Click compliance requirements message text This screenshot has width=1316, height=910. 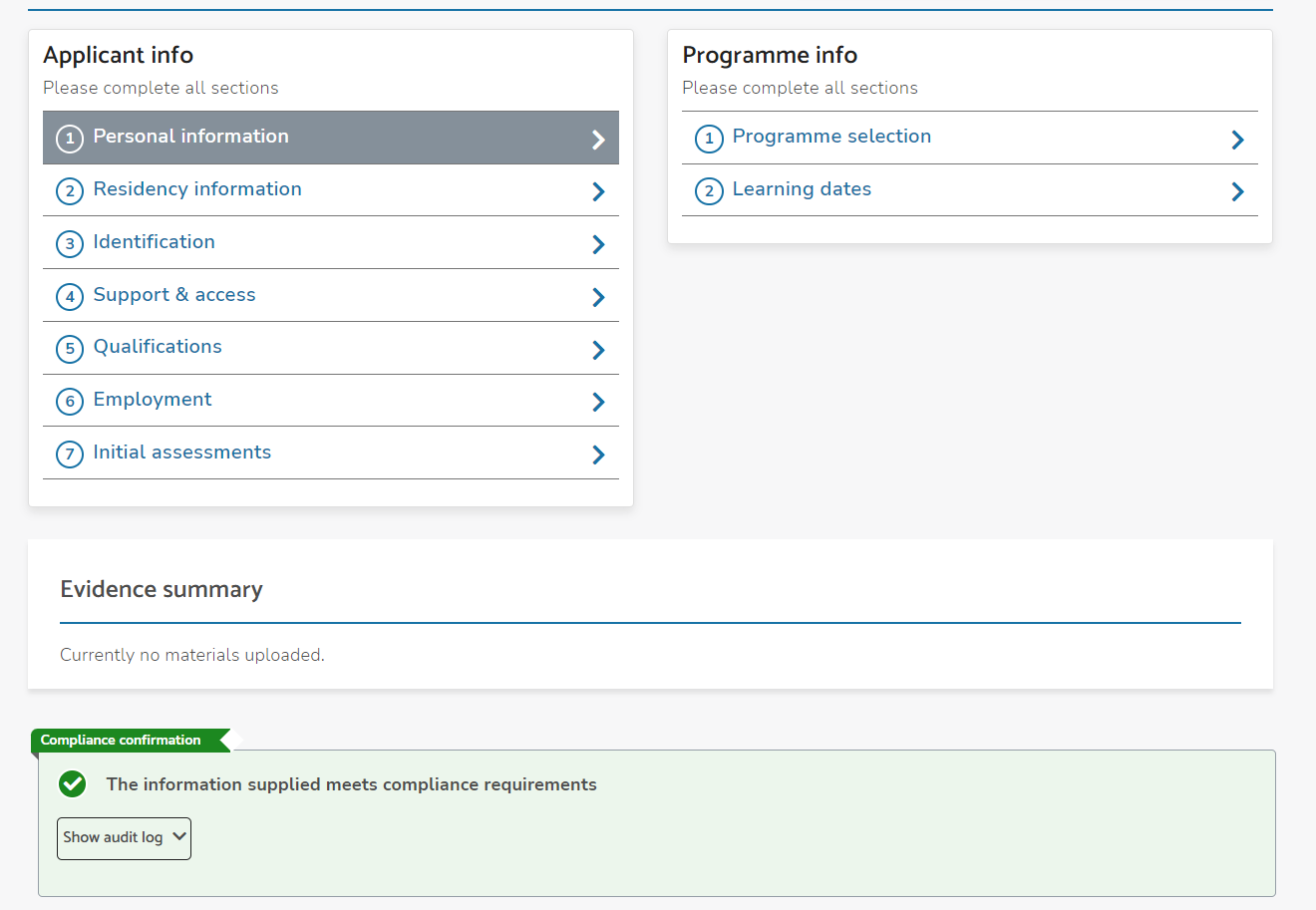352,784
